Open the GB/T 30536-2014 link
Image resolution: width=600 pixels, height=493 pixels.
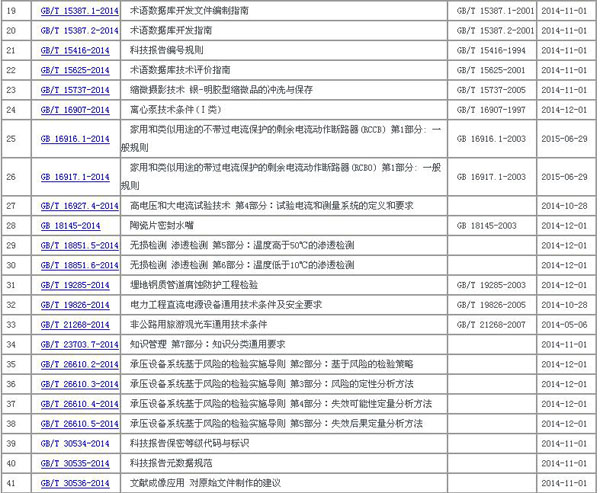(x=75, y=484)
